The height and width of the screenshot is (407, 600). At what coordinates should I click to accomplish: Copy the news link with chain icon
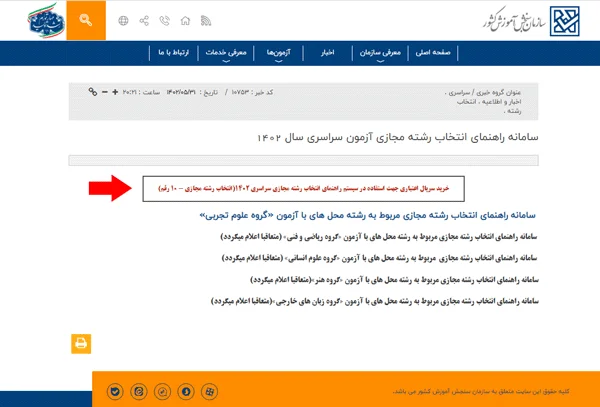(x=93, y=92)
